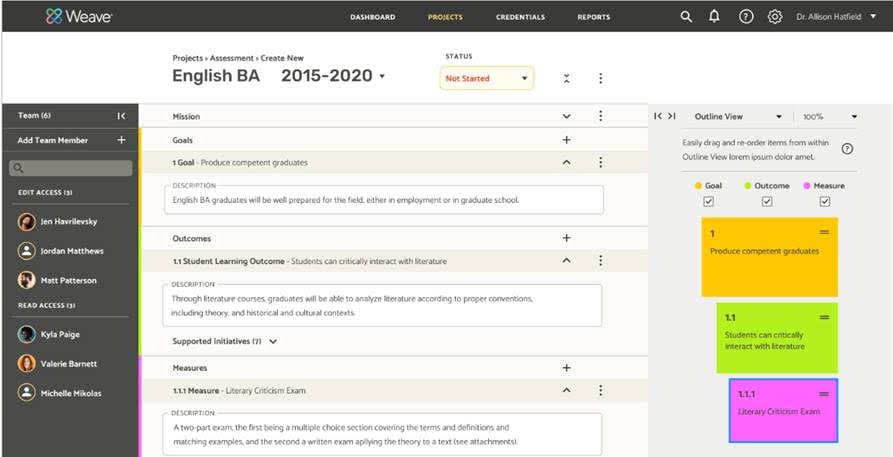Expand the Supported Initiatives section
The height and width of the screenshot is (457, 893).
coord(274,341)
